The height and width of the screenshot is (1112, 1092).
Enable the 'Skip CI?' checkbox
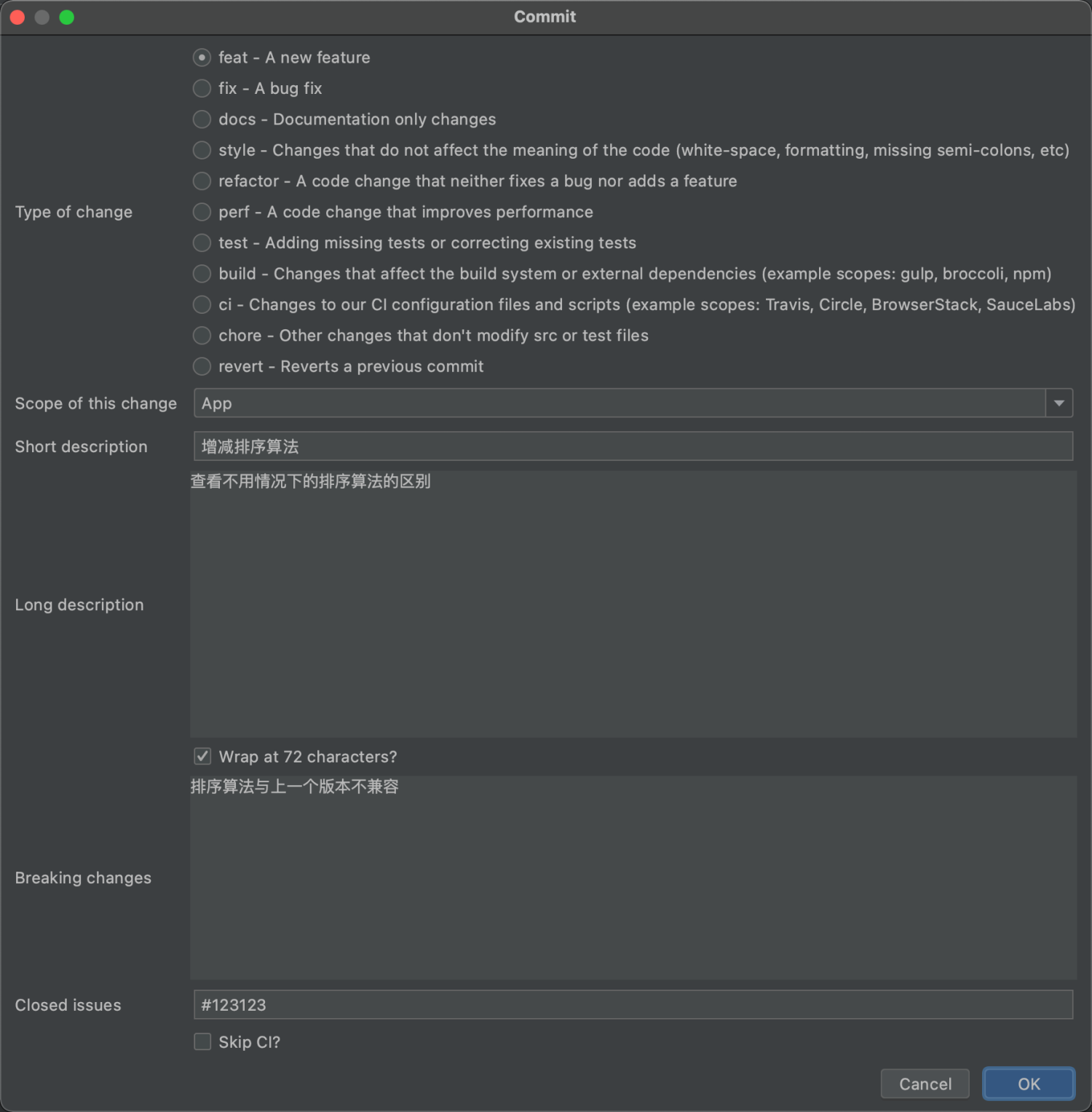202,1042
